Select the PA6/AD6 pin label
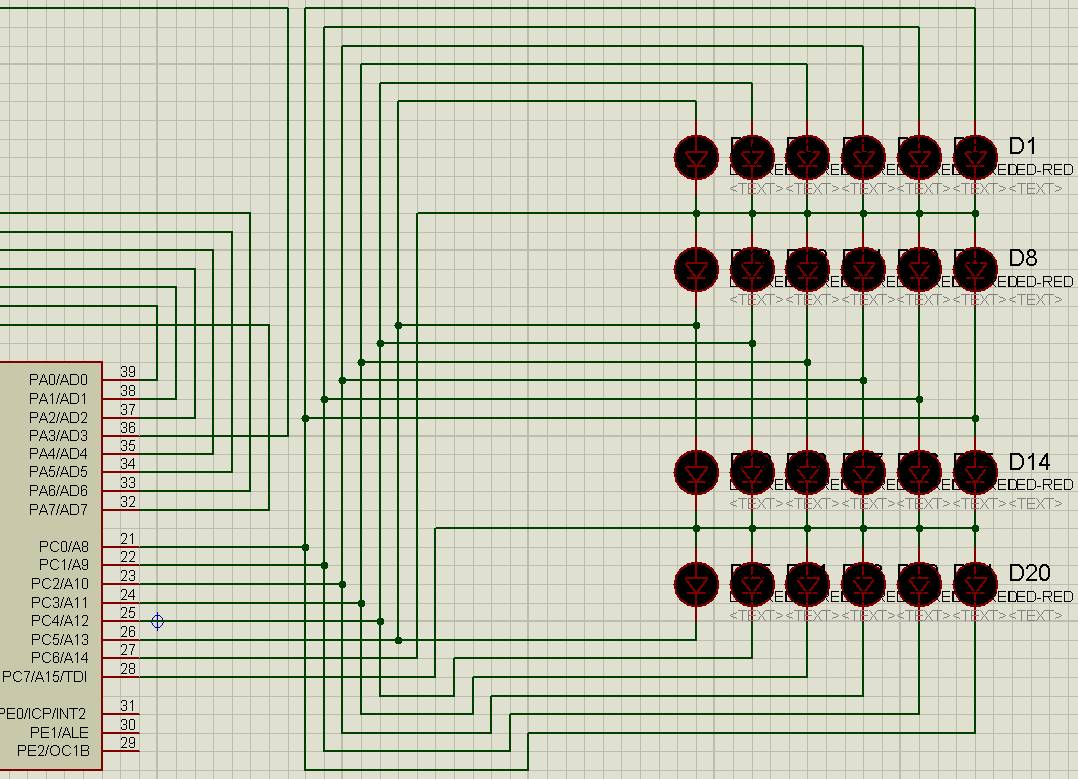1078x779 pixels. click(x=58, y=491)
